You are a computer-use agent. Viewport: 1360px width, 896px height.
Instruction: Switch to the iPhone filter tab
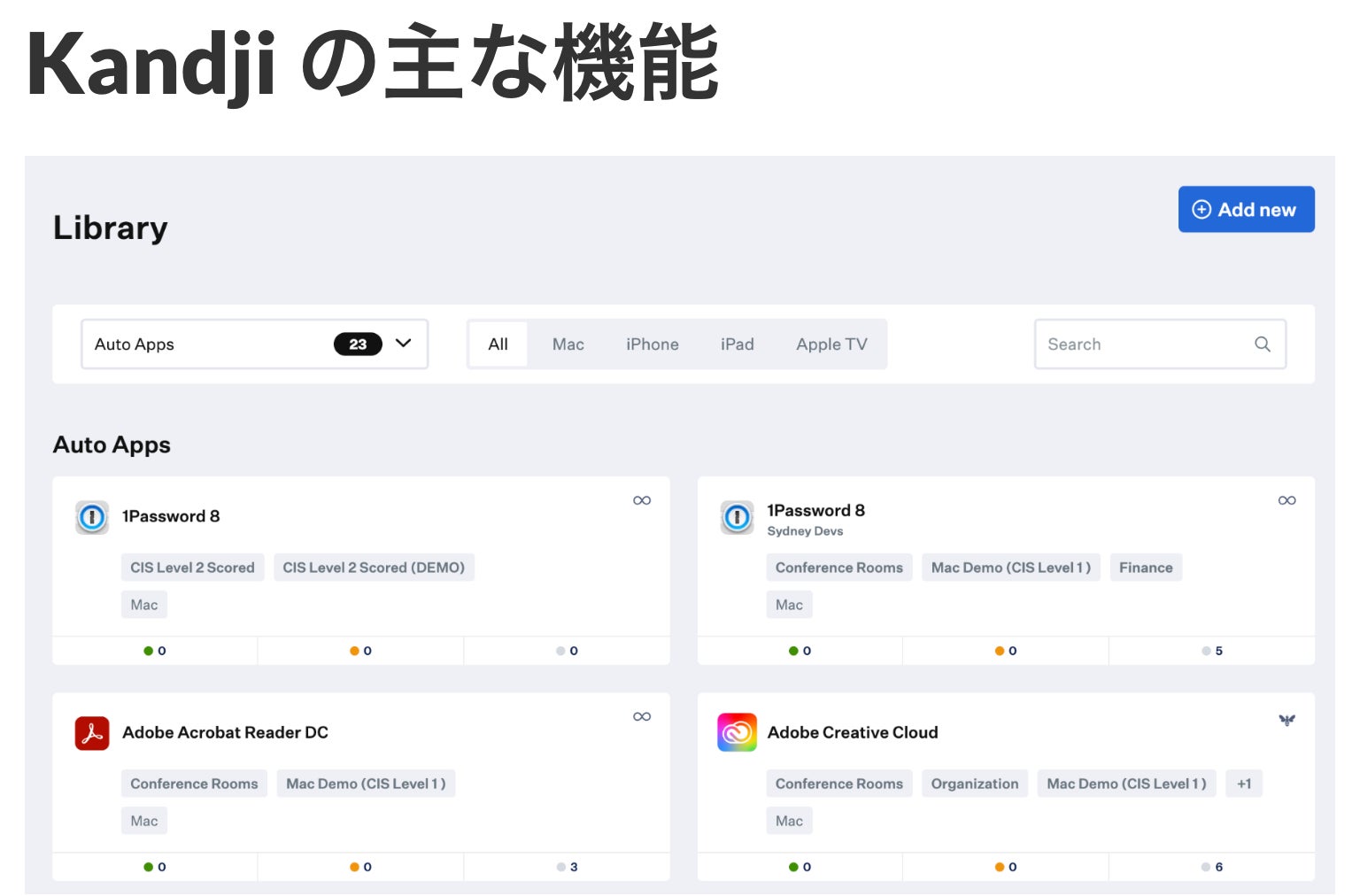(653, 344)
